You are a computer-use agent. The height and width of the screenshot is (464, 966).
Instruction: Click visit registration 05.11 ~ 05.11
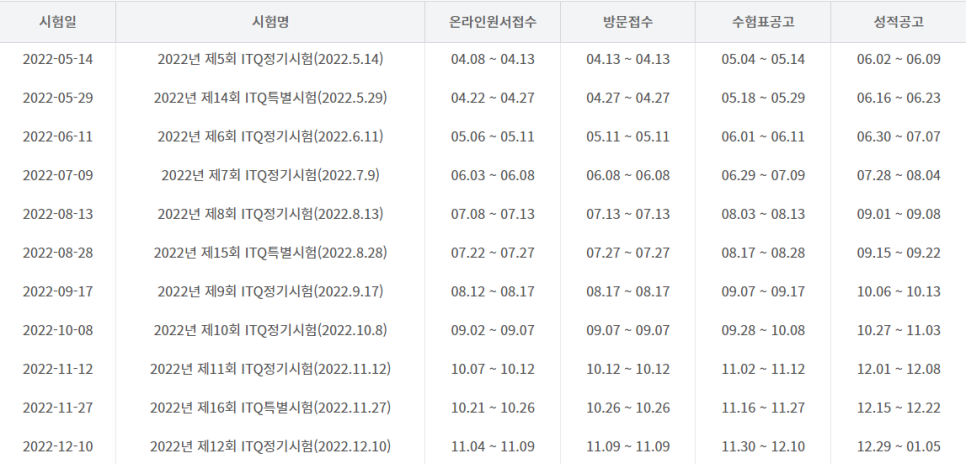628,137
